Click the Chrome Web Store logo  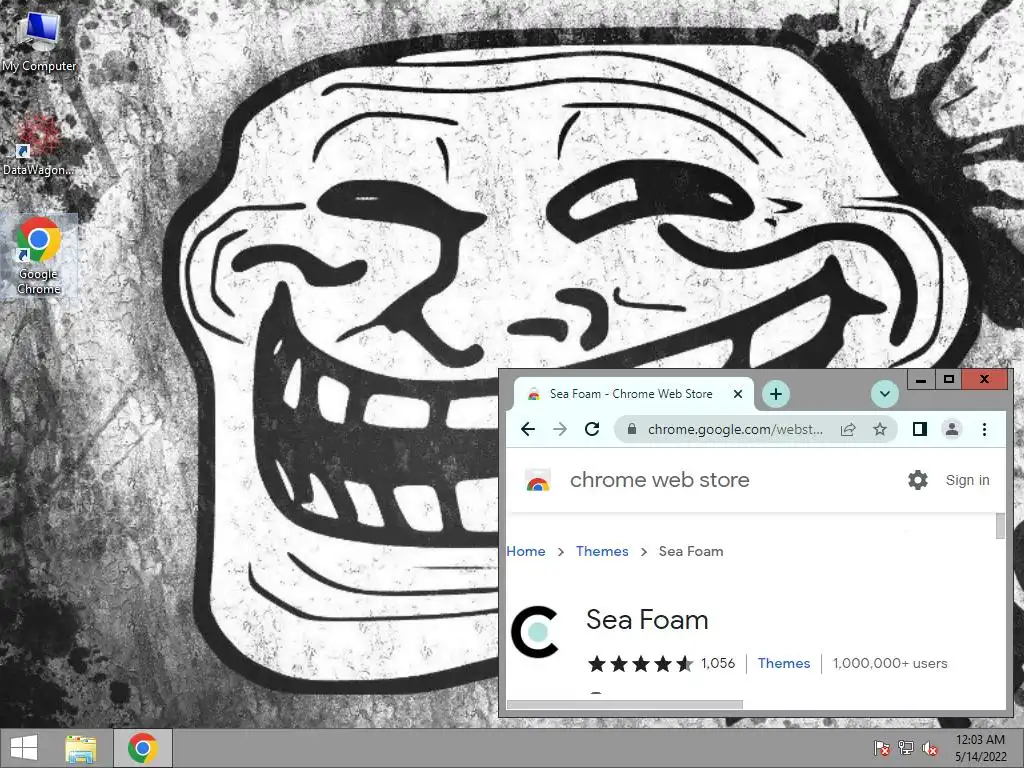point(538,481)
